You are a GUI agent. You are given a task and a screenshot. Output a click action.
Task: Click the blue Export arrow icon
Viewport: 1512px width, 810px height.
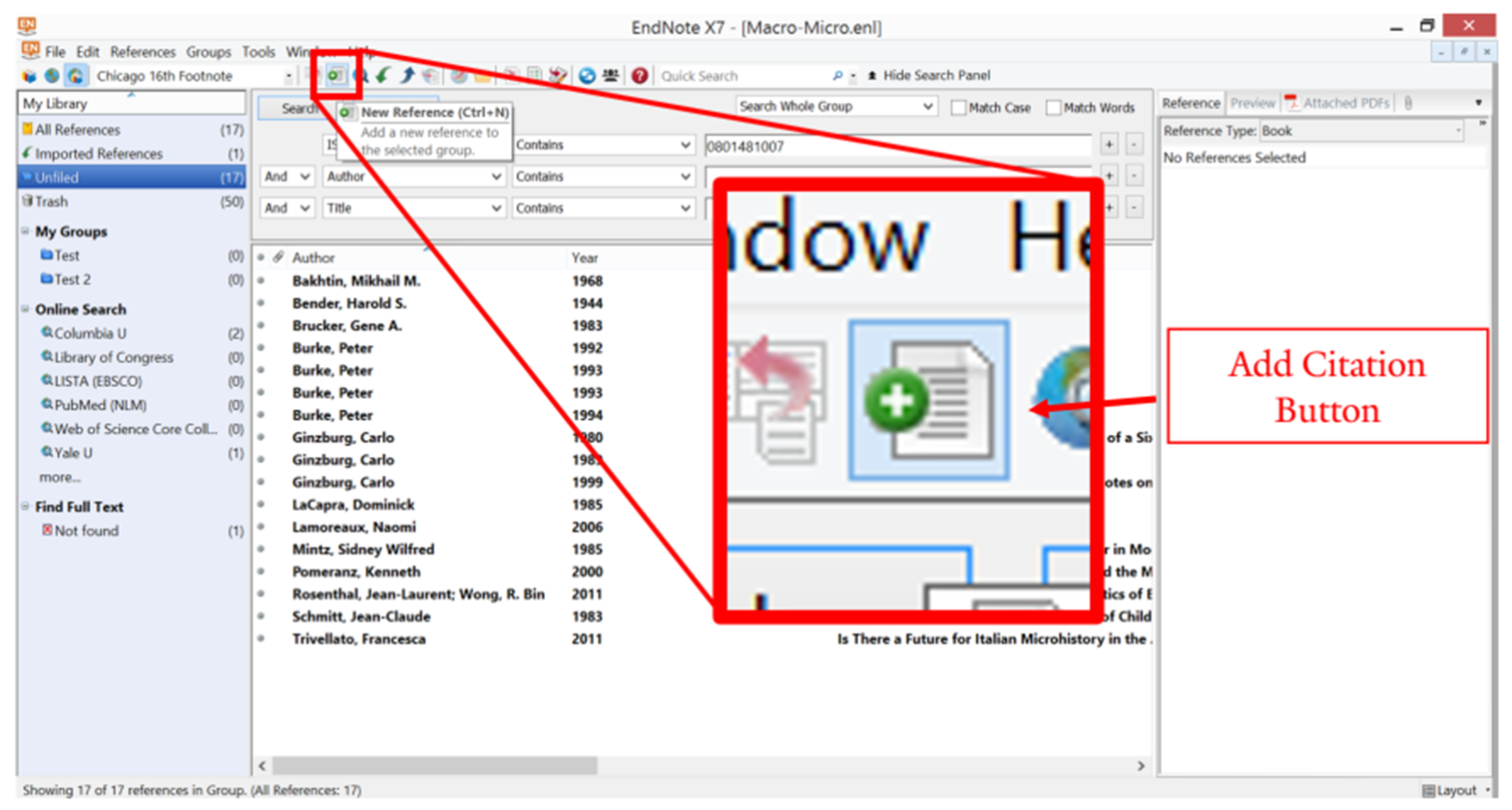tap(407, 76)
